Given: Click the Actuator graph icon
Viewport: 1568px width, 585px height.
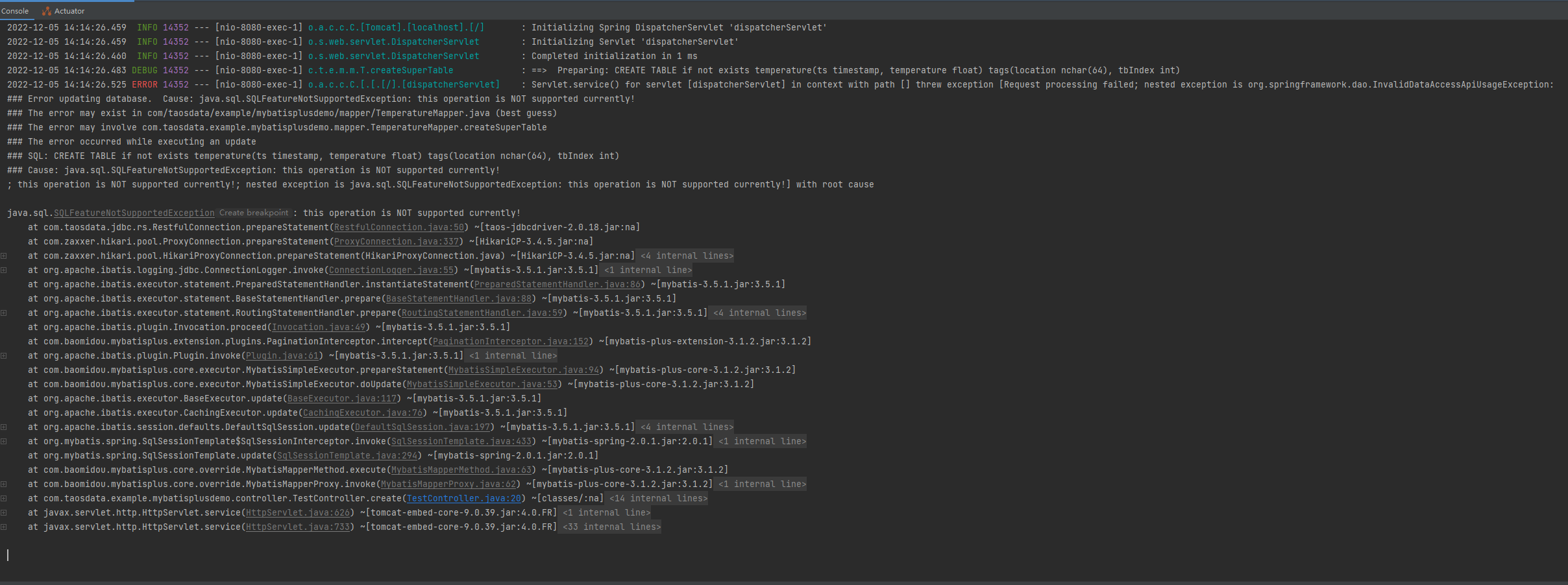Looking at the screenshot, I should 47,11.
